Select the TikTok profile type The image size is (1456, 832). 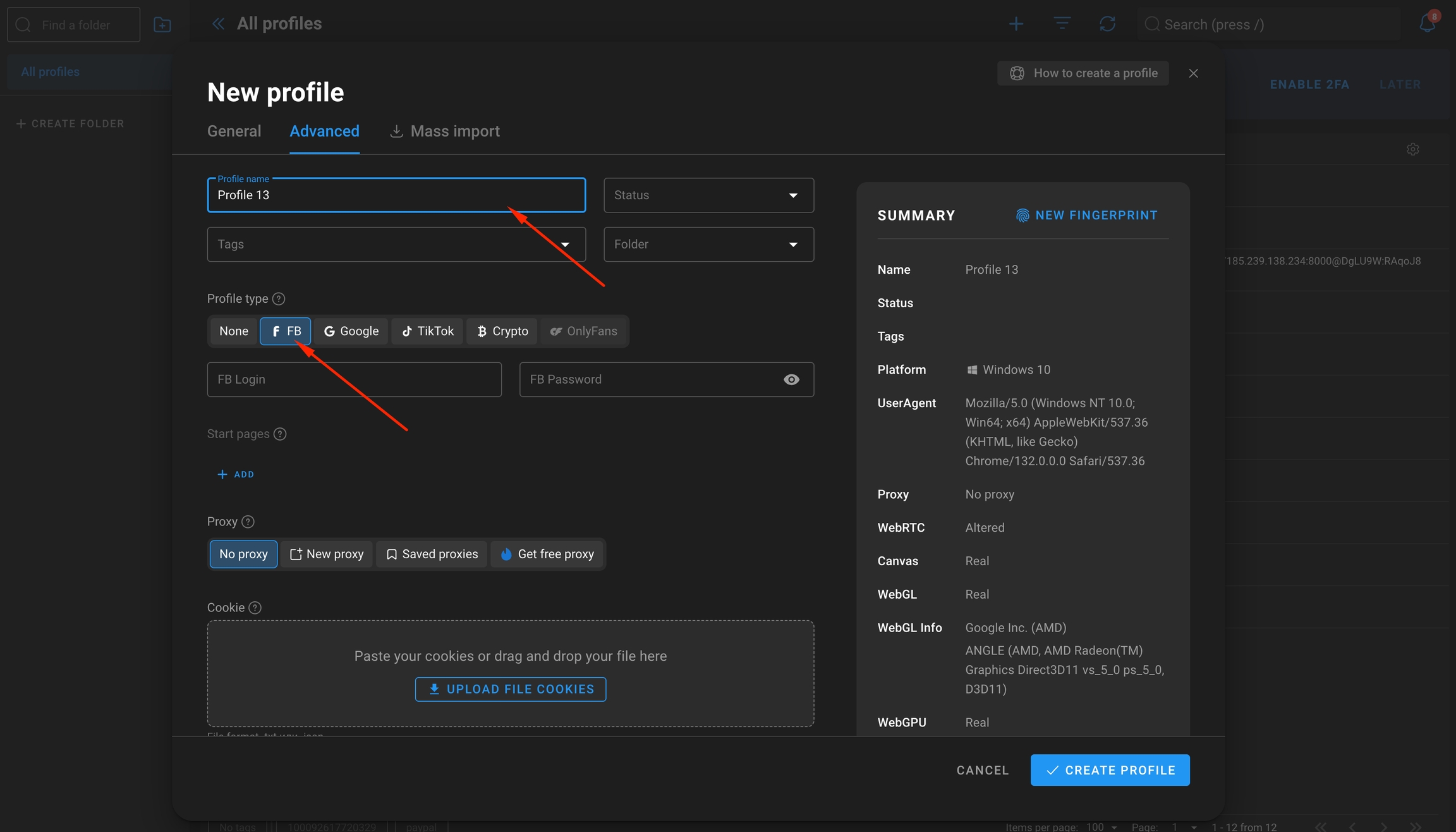click(x=428, y=331)
